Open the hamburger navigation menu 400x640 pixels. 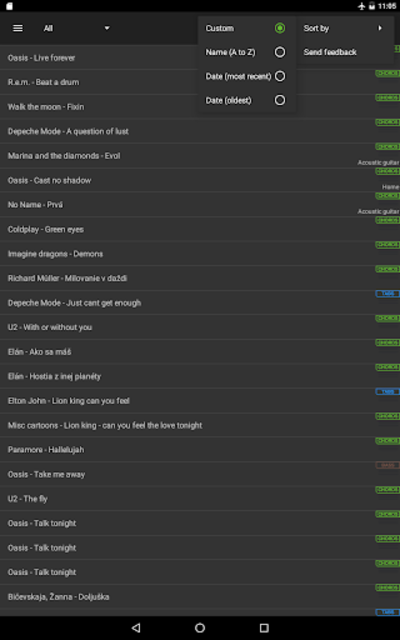(18, 28)
